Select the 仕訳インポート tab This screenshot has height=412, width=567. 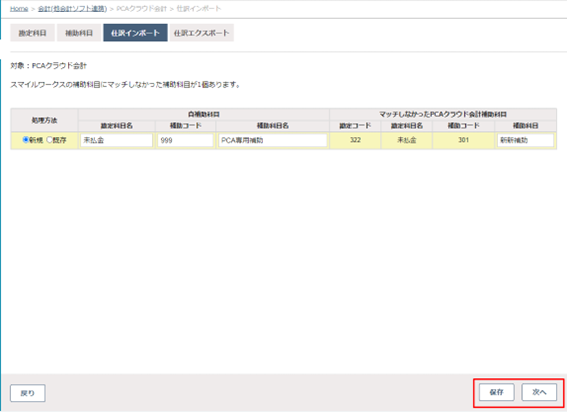(135, 33)
